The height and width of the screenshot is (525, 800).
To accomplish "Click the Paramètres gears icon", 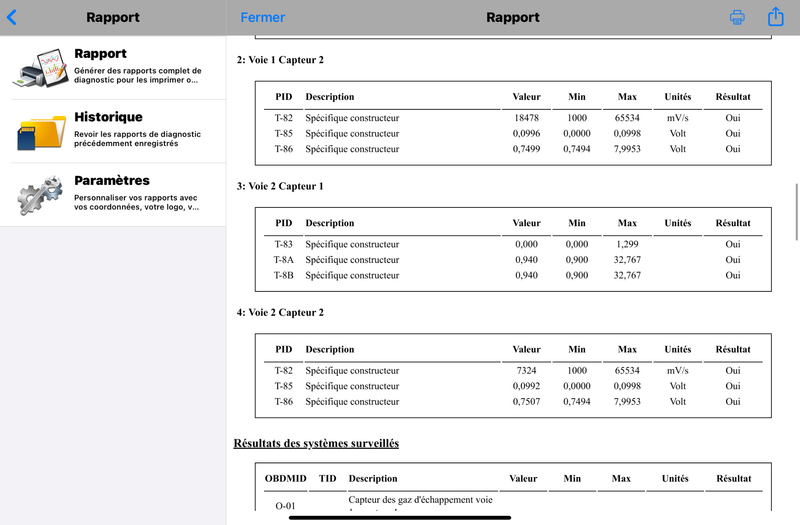I will click(x=40, y=195).
